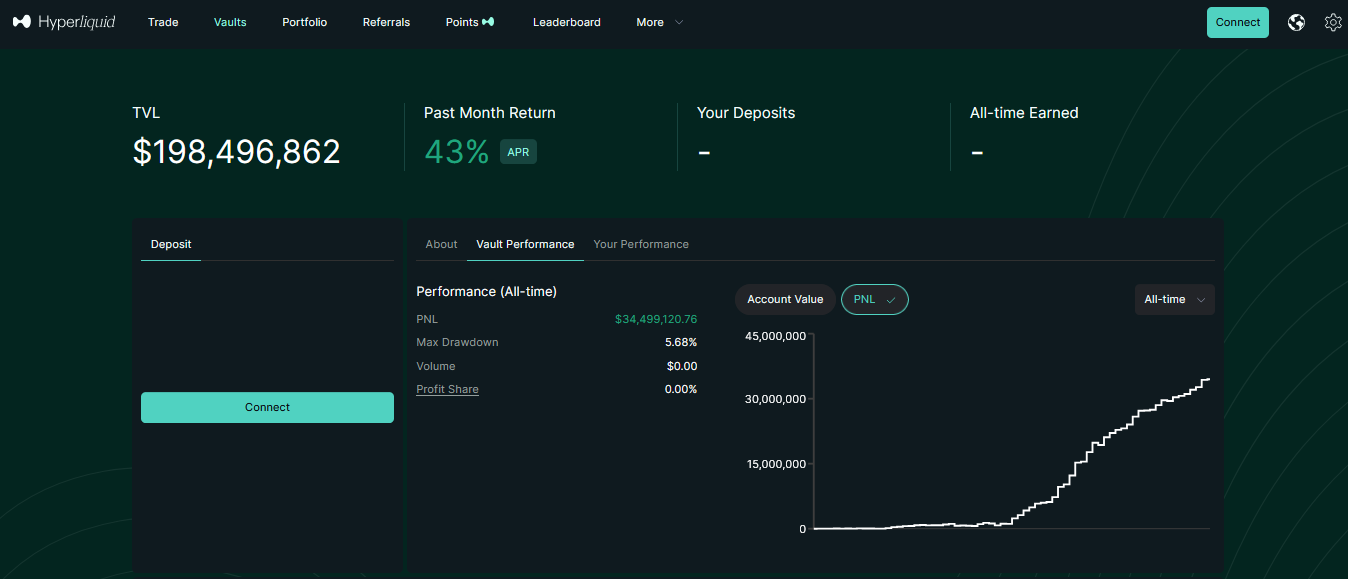1348x579 pixels.
Task: Click the Connect button in header
Action: click(x=1238, y=22)
